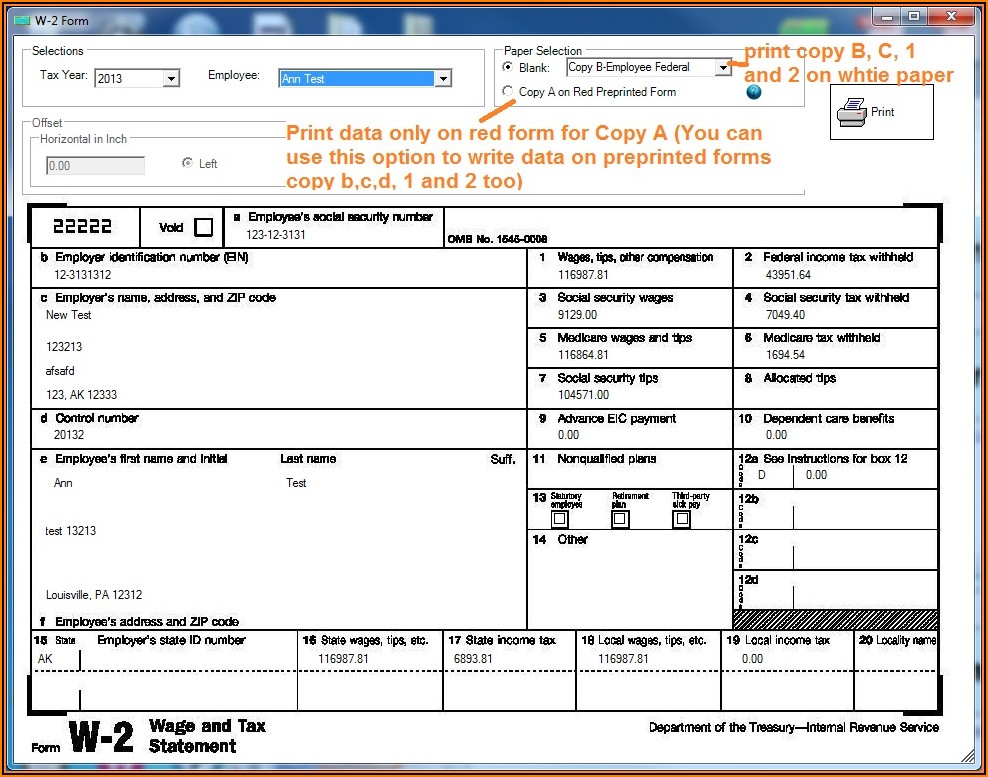The width and height of the screenshot is (988, 777).
Task: Click the blue help question mark icon
Action: (754, 92)
